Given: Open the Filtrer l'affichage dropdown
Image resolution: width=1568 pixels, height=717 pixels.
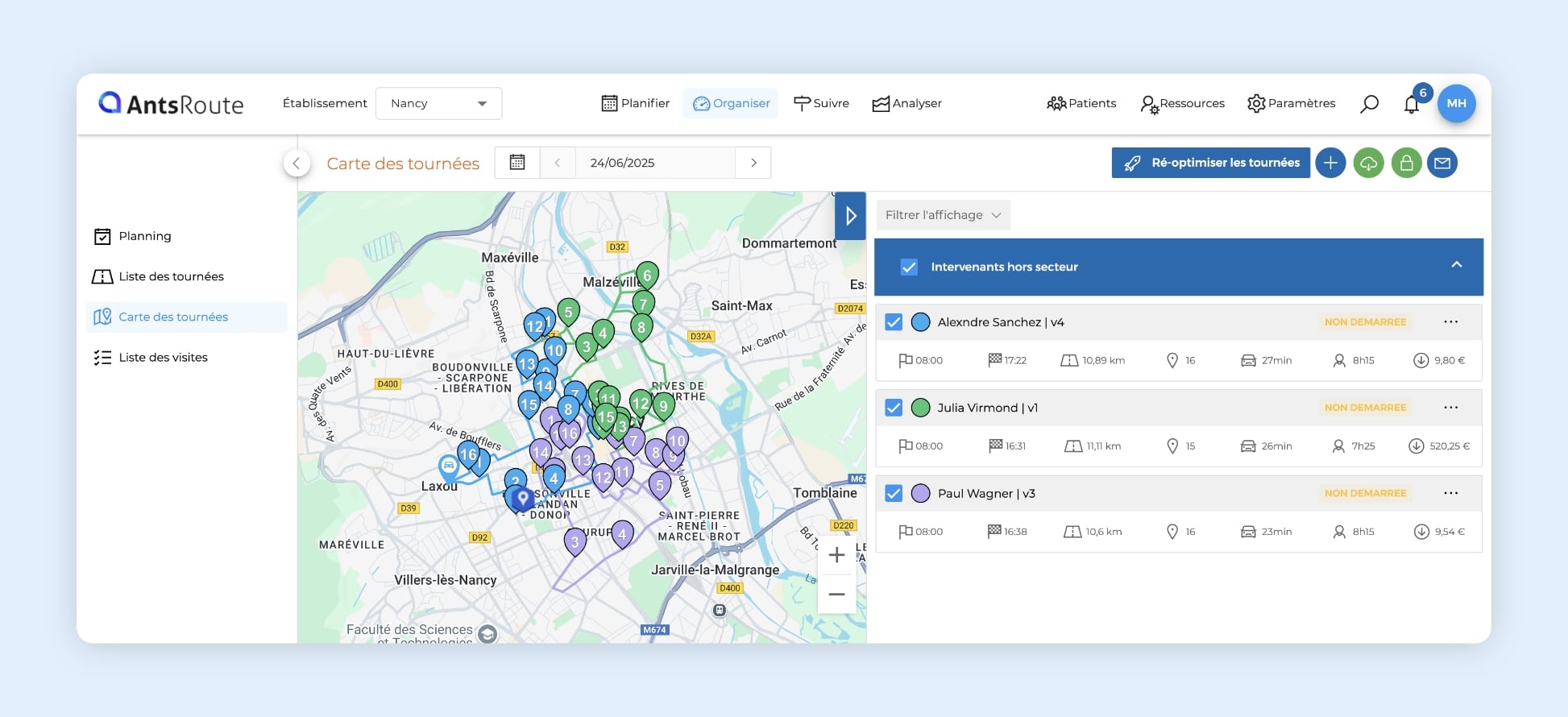Looking at the screenshot, I should pos(943,215).
